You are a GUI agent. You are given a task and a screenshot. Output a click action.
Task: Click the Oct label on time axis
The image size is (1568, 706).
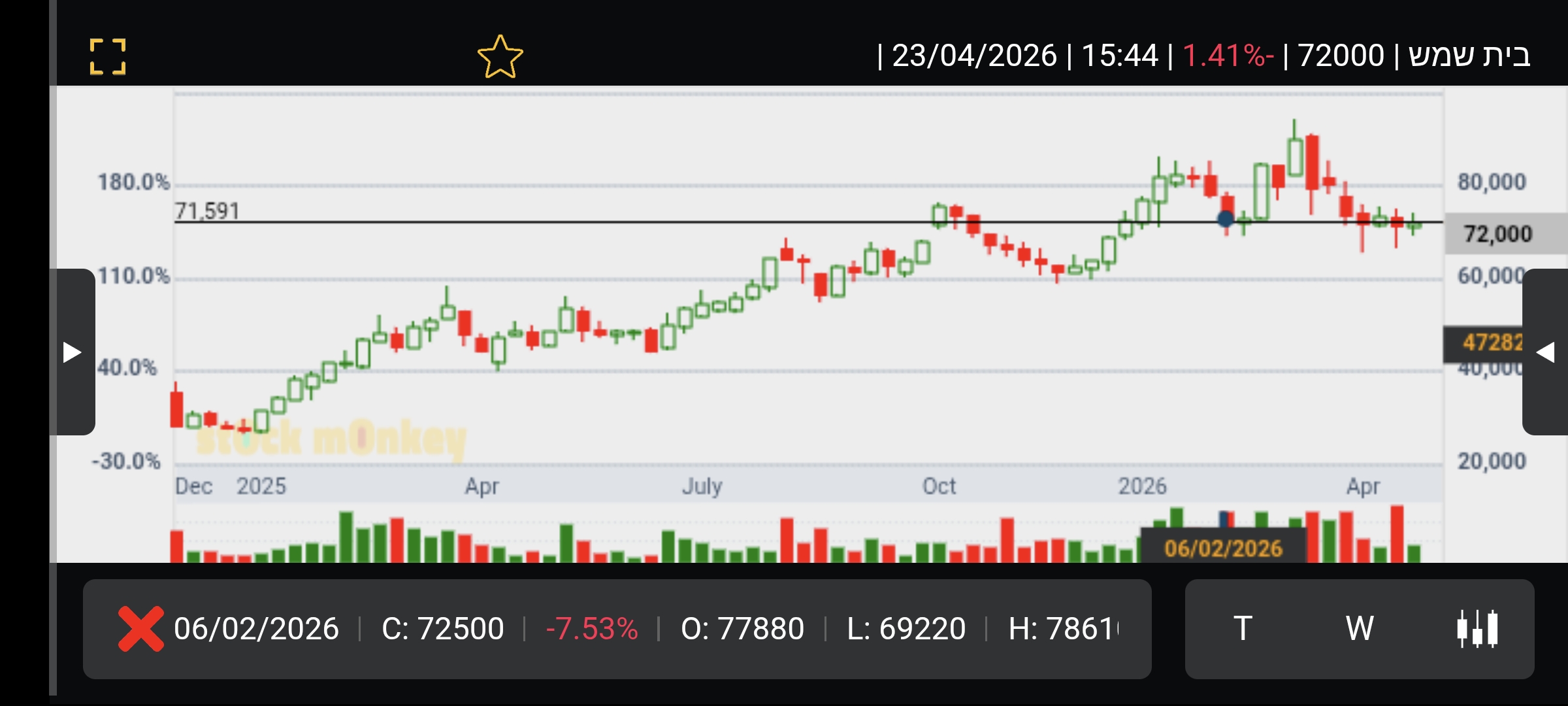[x=939, y=486]
